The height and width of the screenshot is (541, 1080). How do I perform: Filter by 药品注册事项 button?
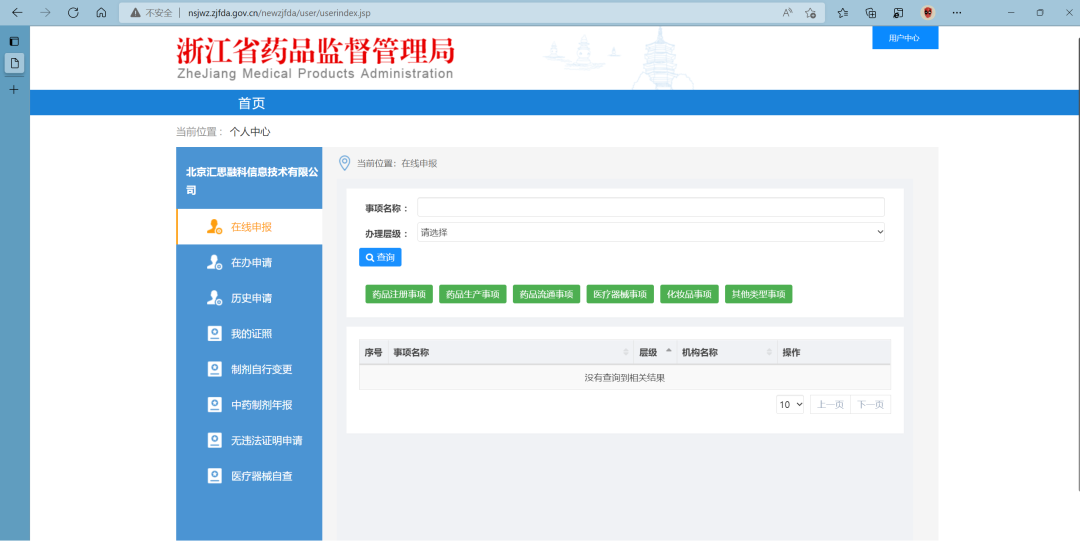[x=399, y=294]
